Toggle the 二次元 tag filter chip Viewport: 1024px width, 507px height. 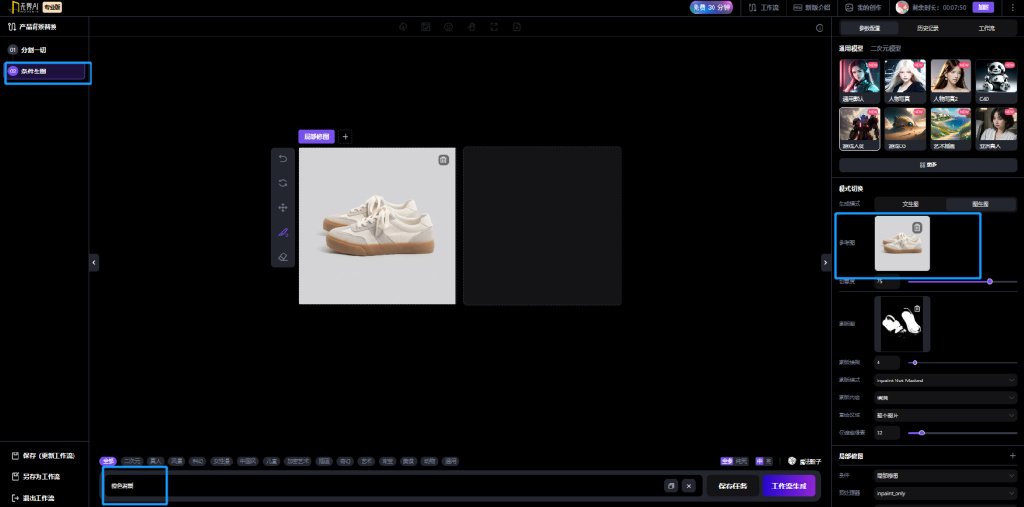pyautogui.click(x=133, y=461)
